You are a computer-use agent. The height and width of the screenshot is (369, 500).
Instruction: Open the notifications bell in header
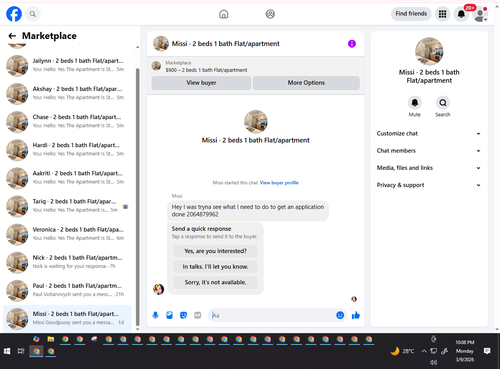461,14
